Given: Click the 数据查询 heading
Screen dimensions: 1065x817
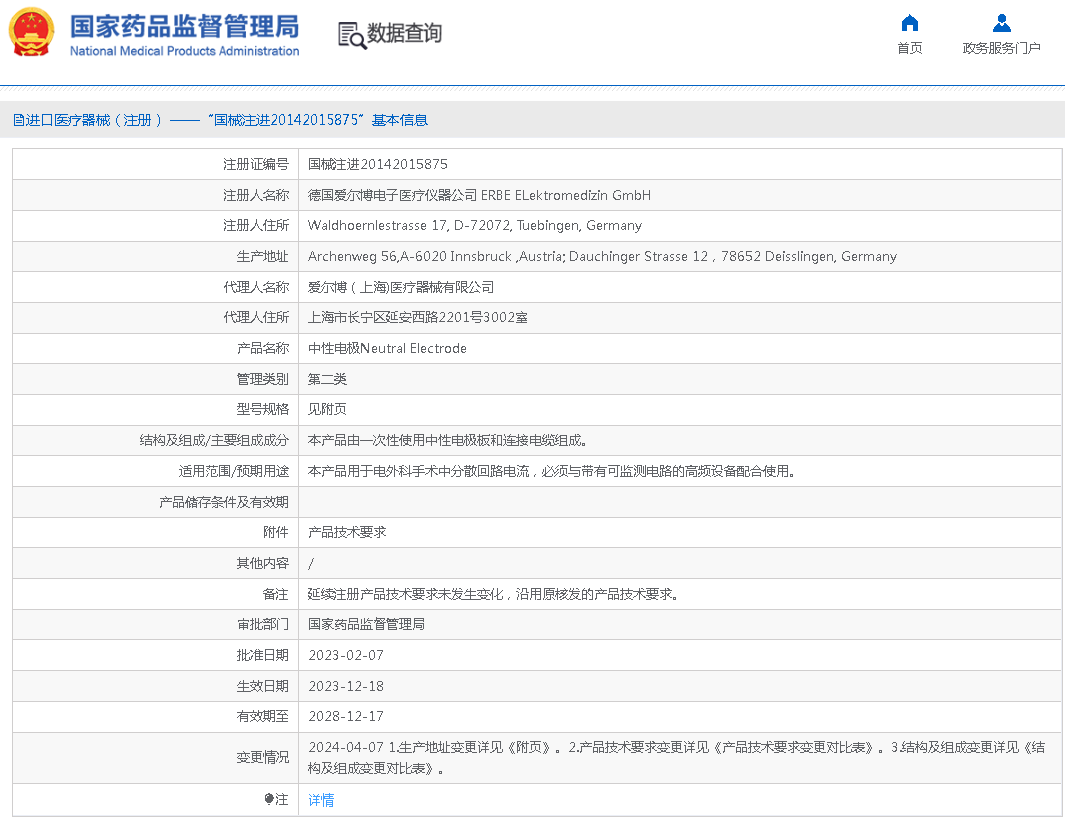Looking at the screenshot, I should [404, 33].
